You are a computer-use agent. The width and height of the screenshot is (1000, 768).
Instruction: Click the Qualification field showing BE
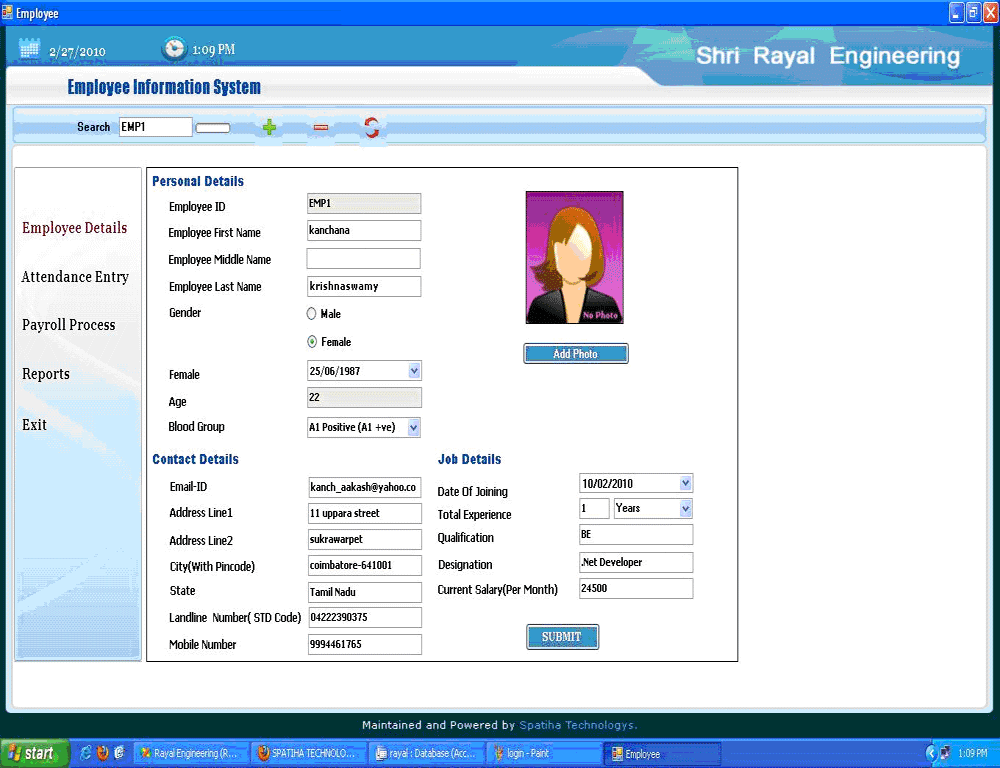[636, 535]
